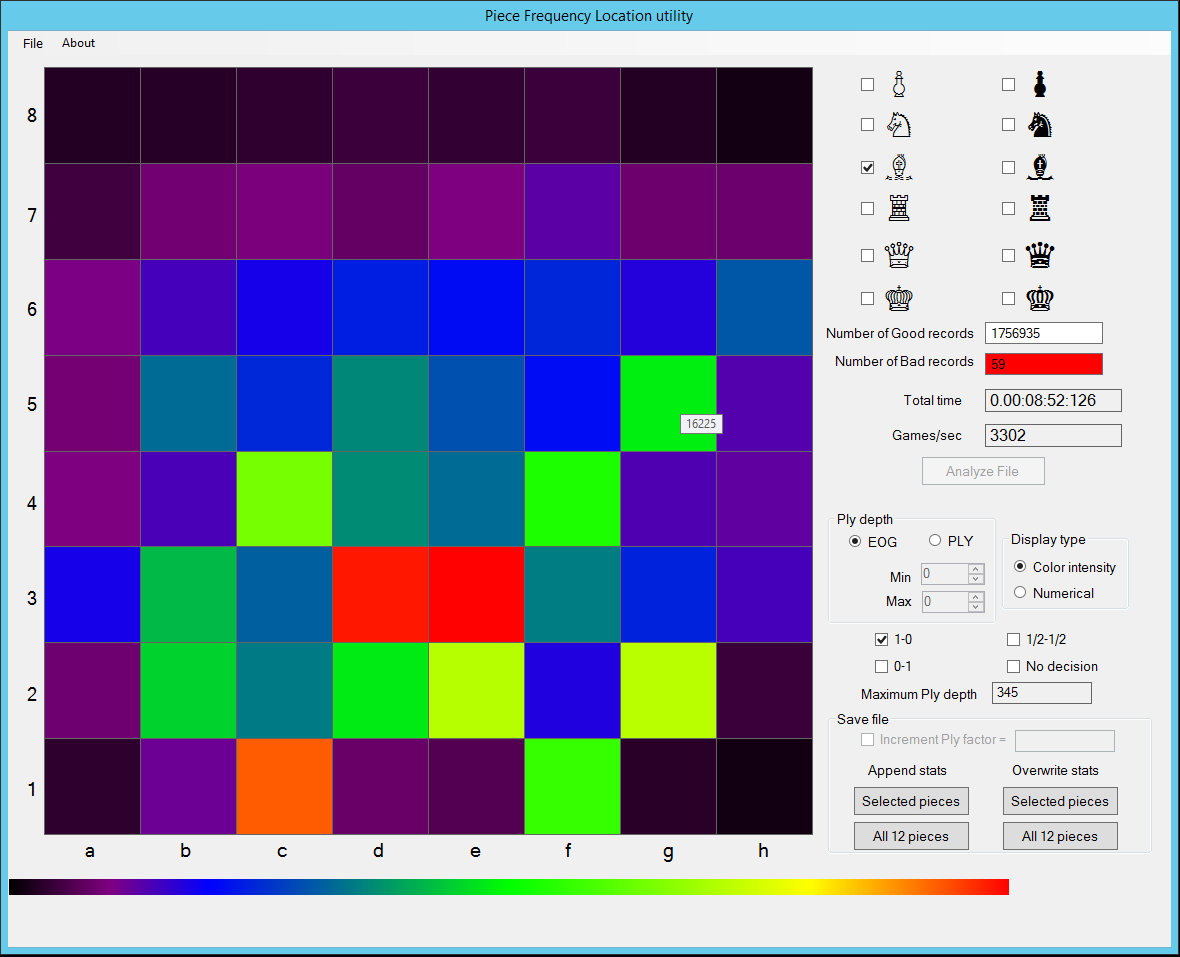1180x957 pixels.
Task: Open the About menu
Action: tap(78, 43)
